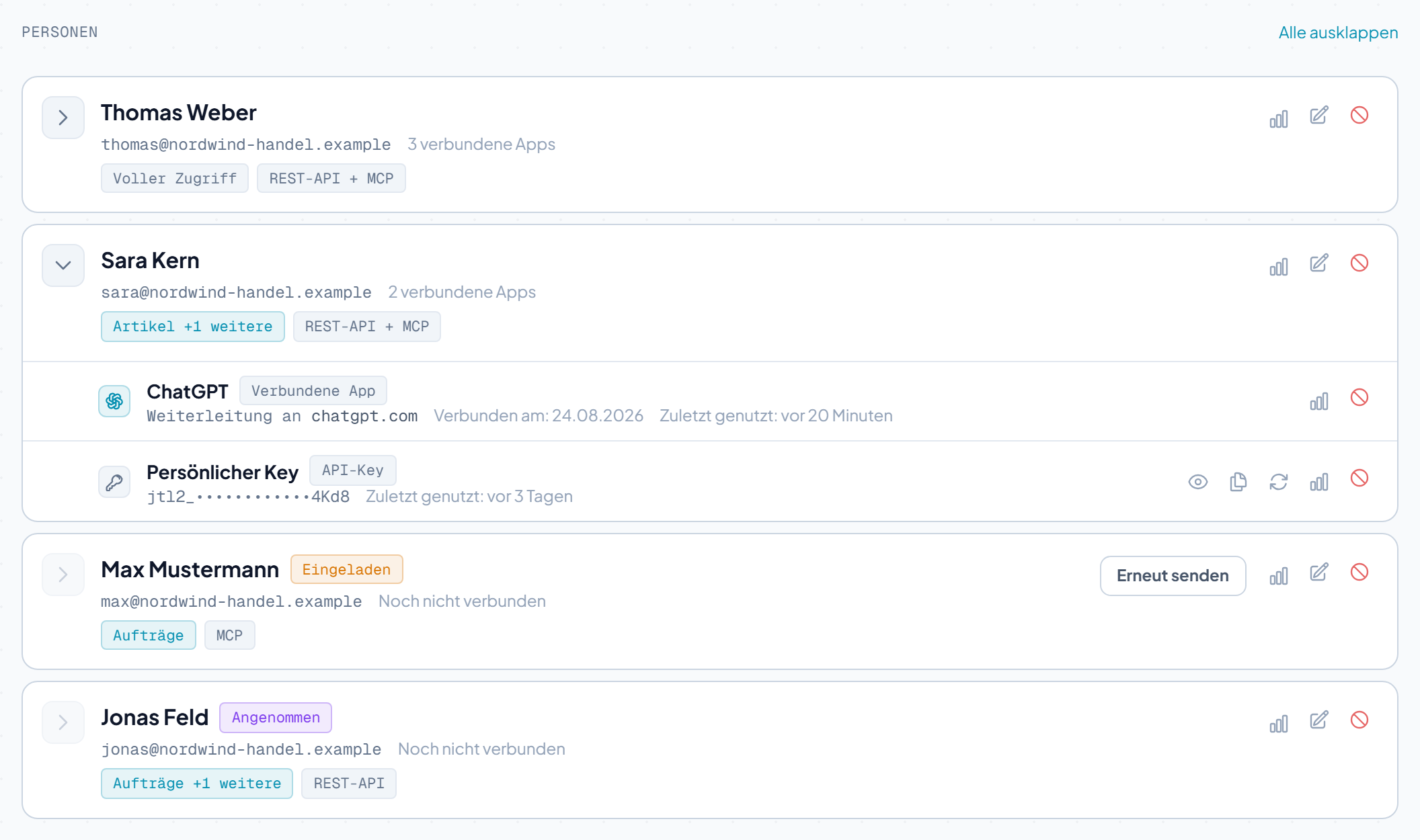The height and width of the screenshot is (840, 1420).
Task: Click the API-Key badge
Action: tap(353, 470)
